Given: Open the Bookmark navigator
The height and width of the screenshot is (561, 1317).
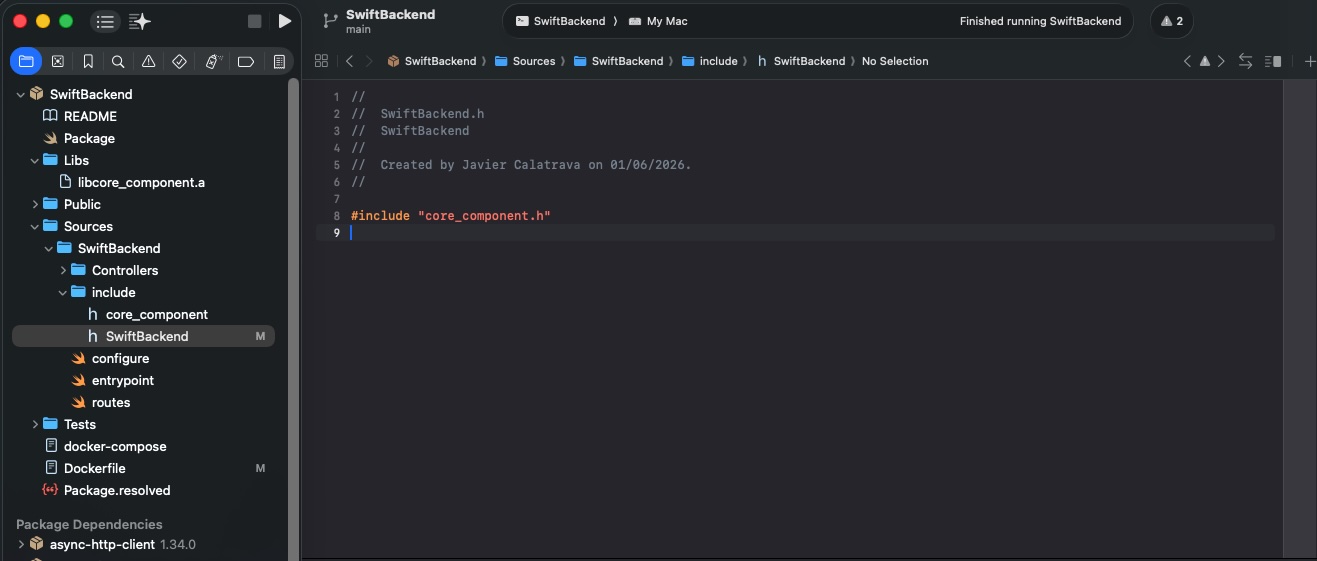Looking at the screenshot, I should (88, 61).
